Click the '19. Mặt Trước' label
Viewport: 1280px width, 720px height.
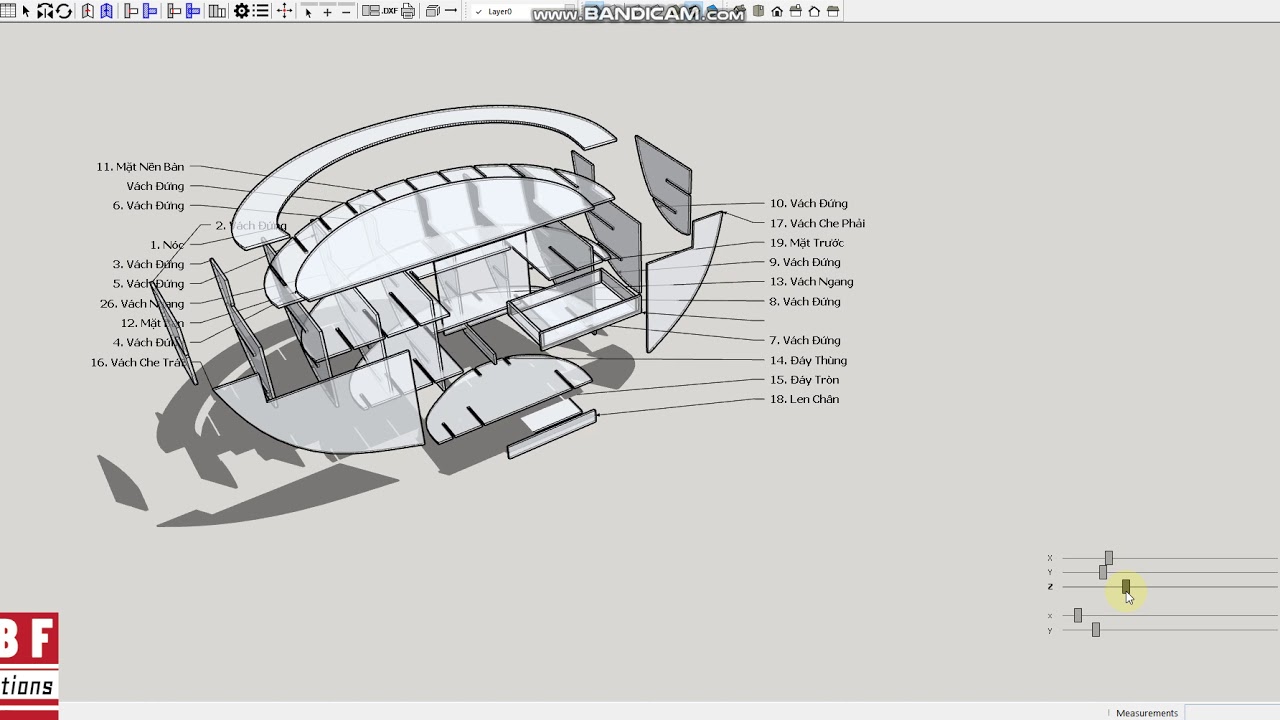(x=807, y=243)
